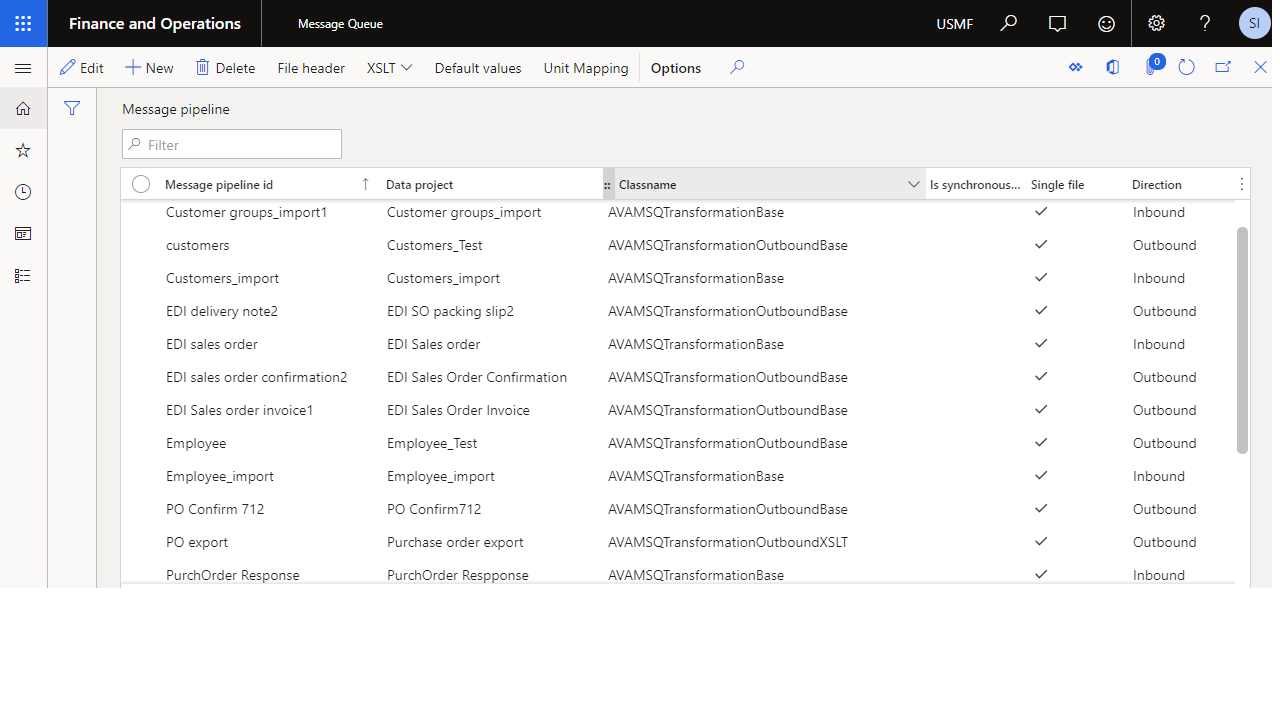1280x720 pixels.
Task: Toggle Single file check for EDI sales order row
Action: pyautogui.click(x=1041, y=343)
